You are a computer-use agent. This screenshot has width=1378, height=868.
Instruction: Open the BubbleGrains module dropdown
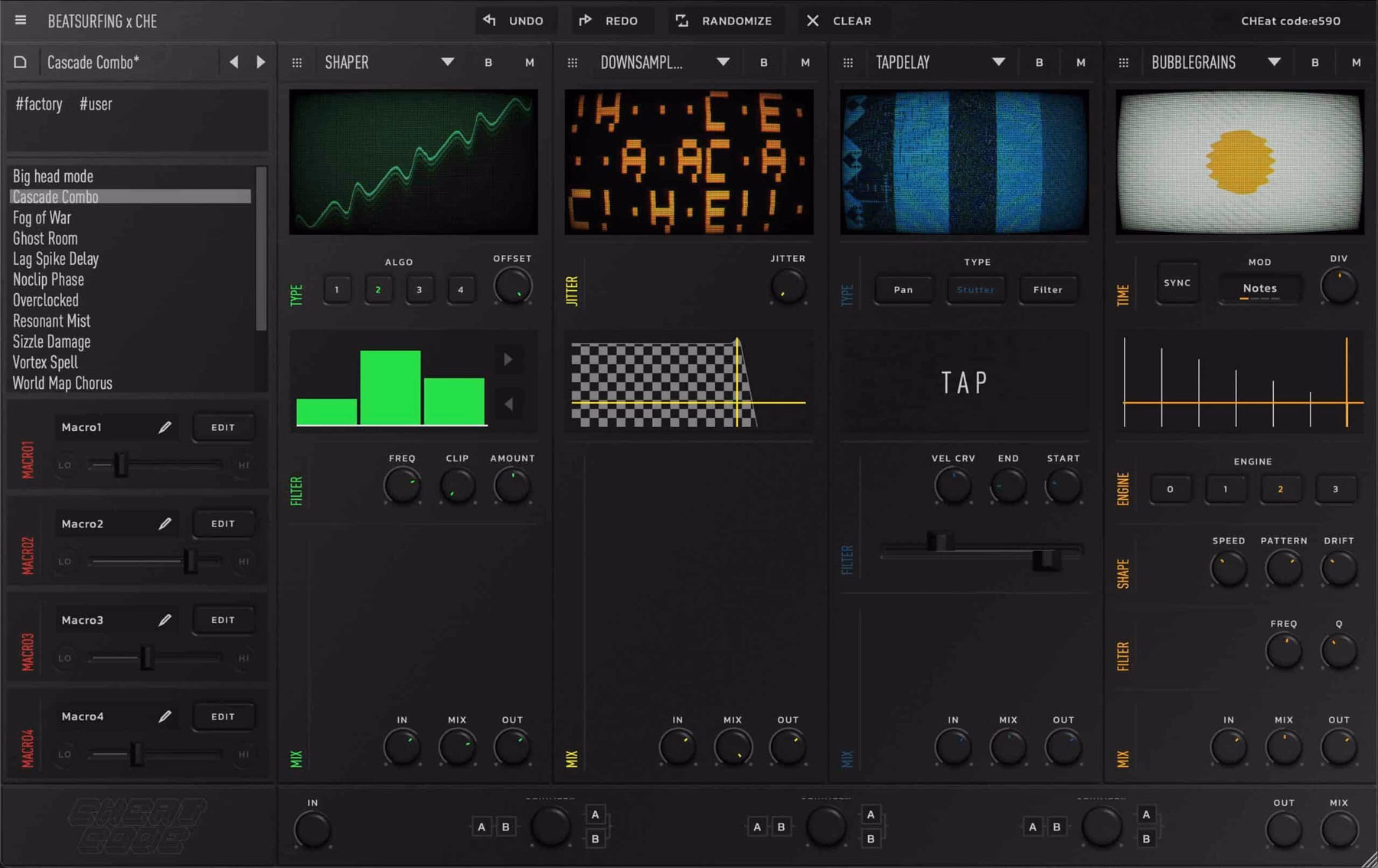click(x=1275, y=63)
